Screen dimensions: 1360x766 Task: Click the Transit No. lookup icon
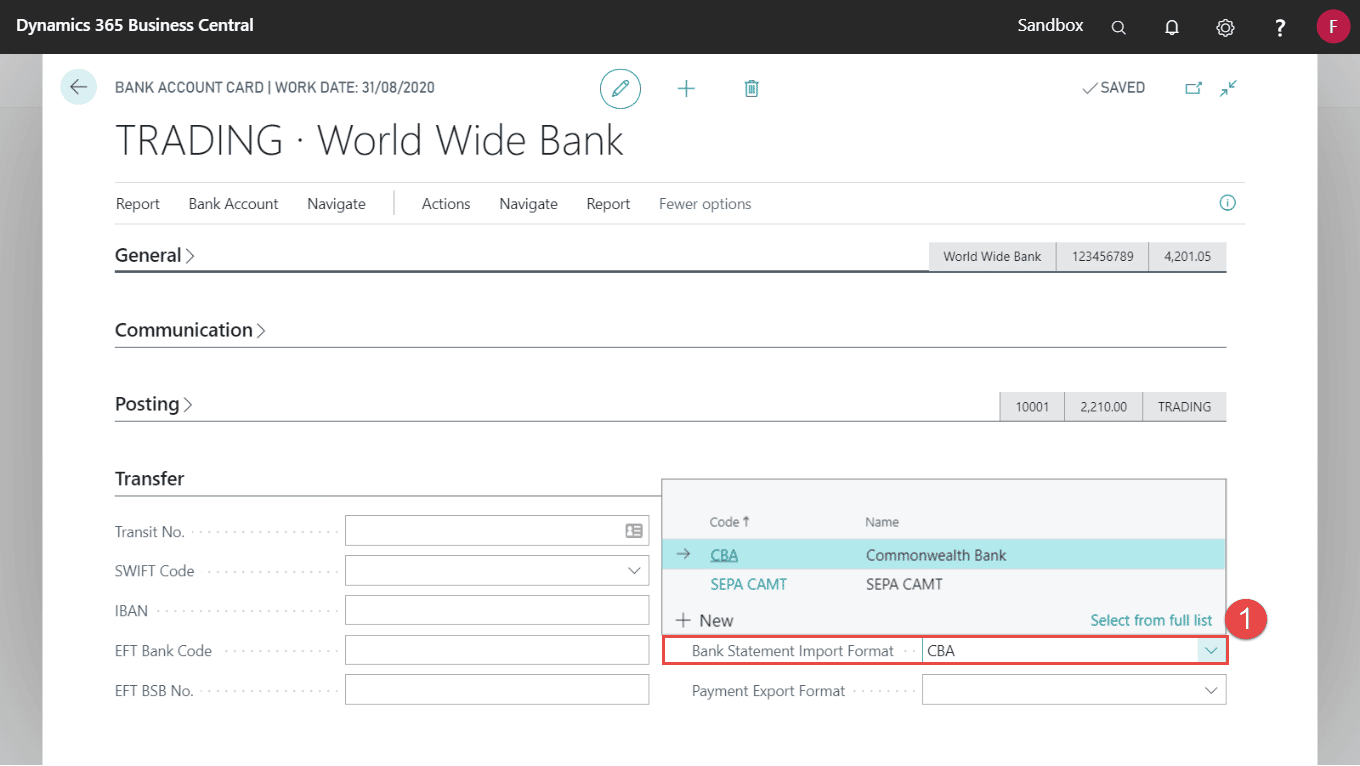tap(634, 531)
